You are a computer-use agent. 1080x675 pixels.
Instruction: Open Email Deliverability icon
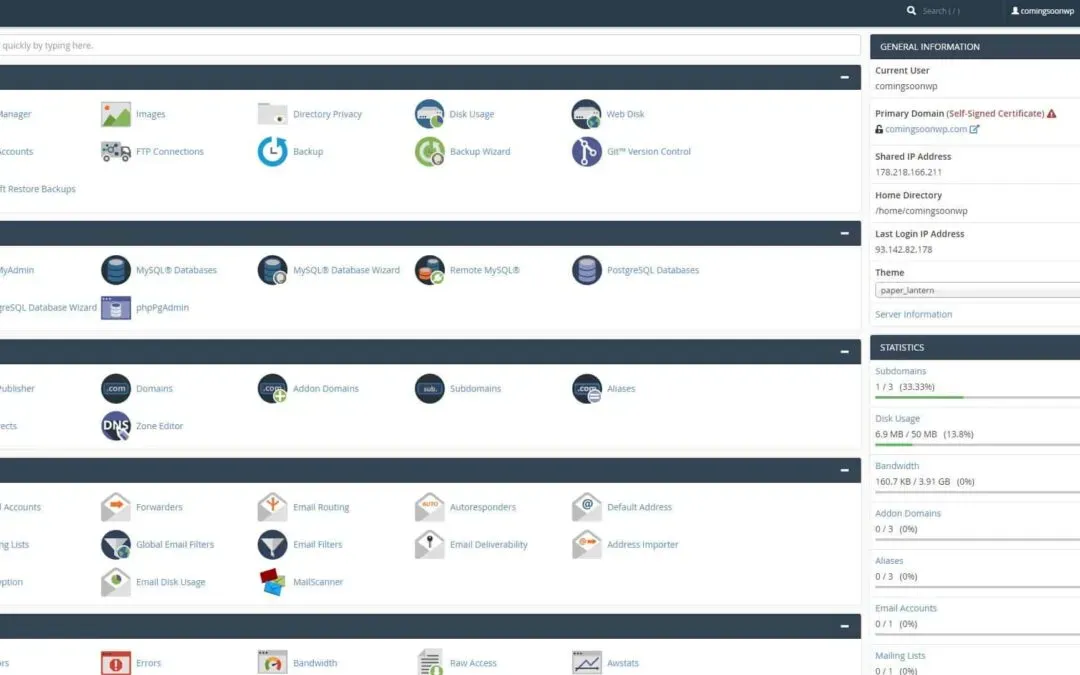point(429,544)
